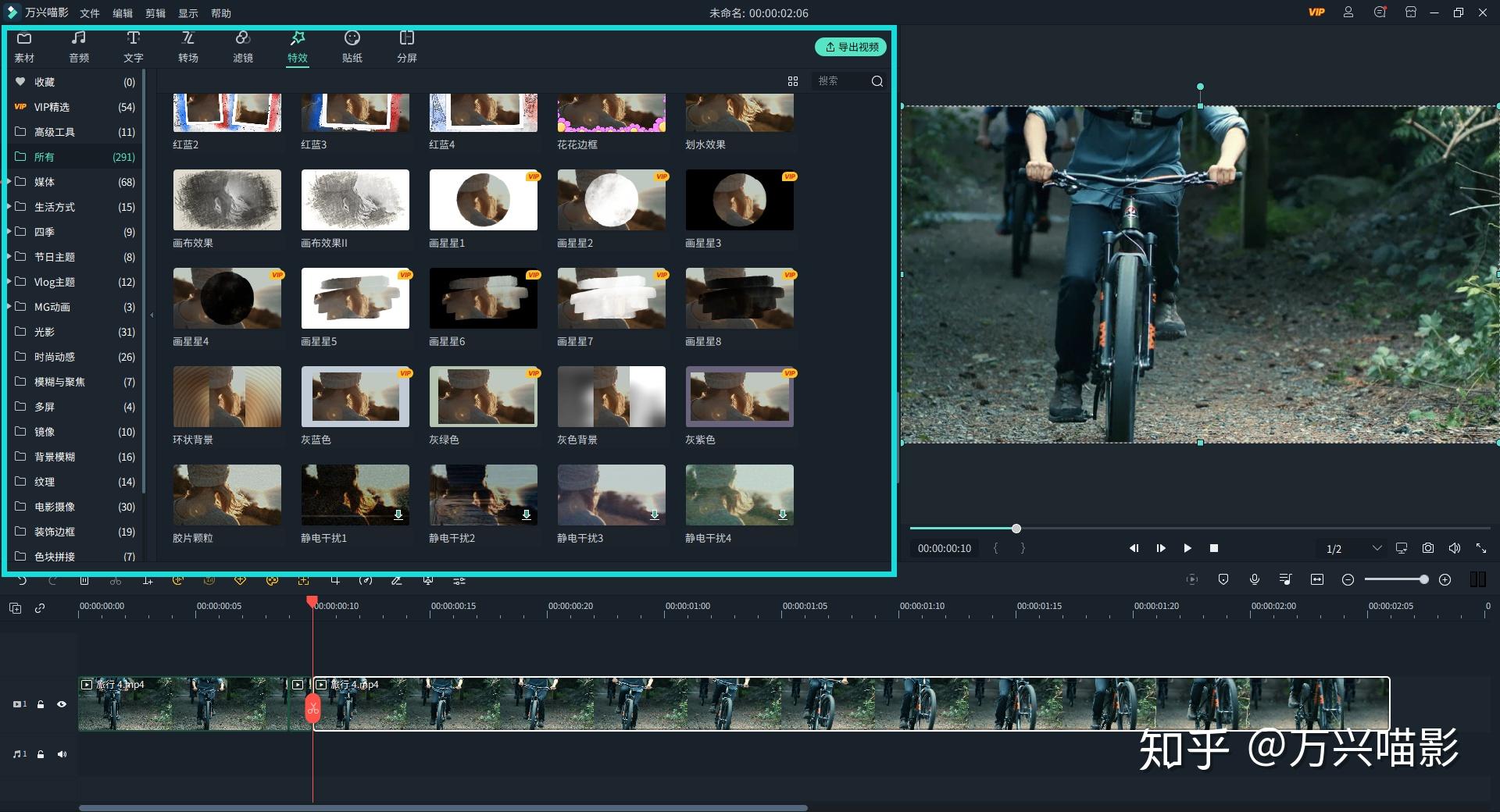The image size is (1500, 812).
Task: Open the 文件 menu
Action: [x=90, y=13]
